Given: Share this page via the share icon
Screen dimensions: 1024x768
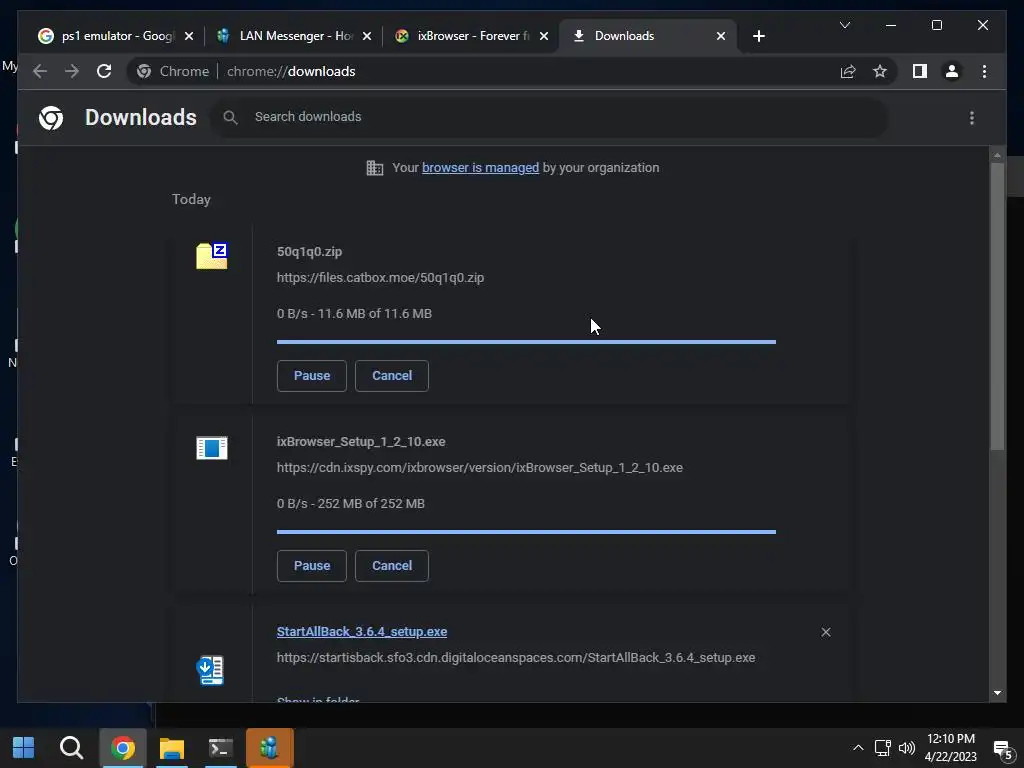Looking at the screenshot, I should 848,71.
